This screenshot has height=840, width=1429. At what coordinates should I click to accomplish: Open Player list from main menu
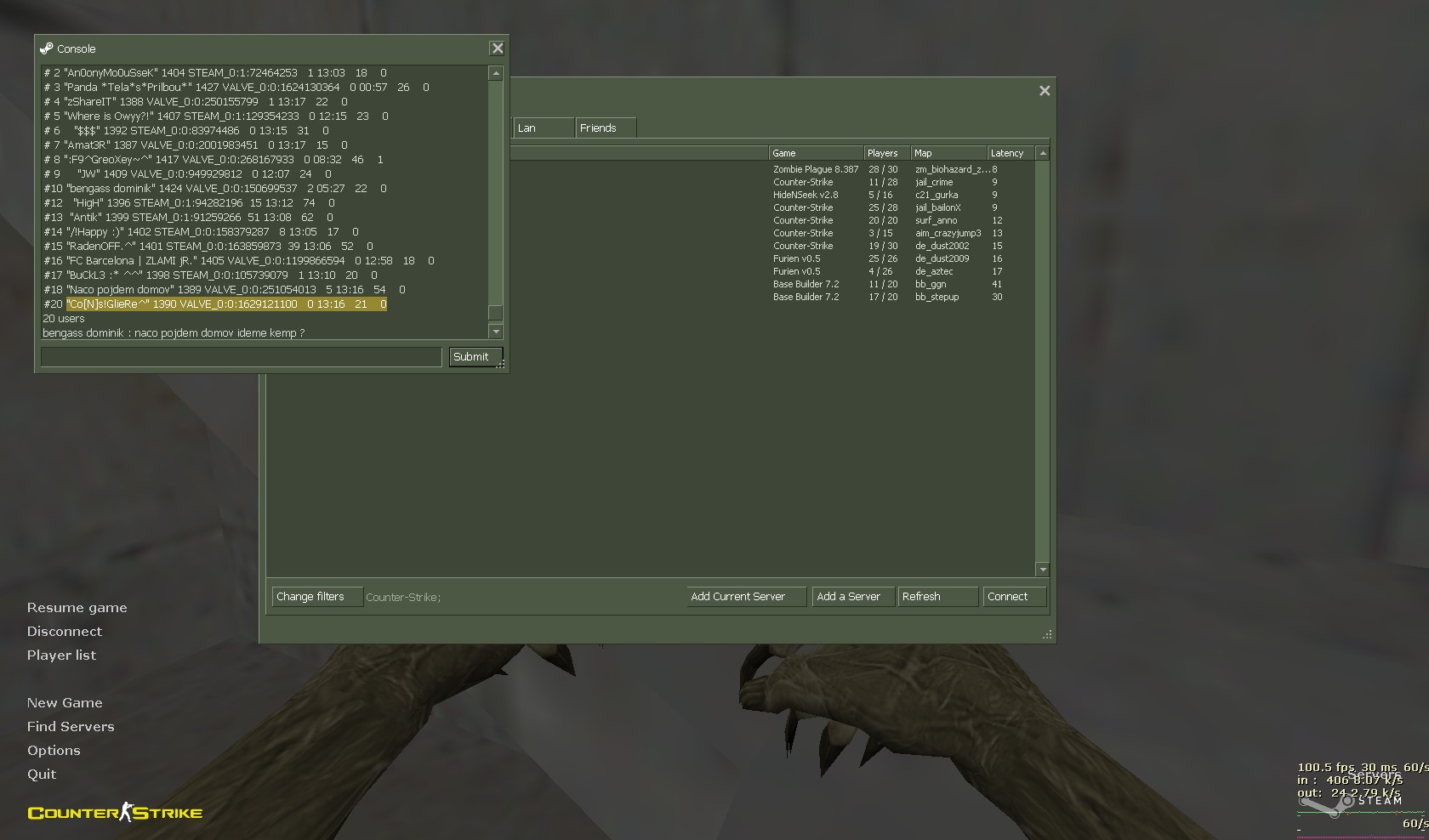tap(61, 656)
